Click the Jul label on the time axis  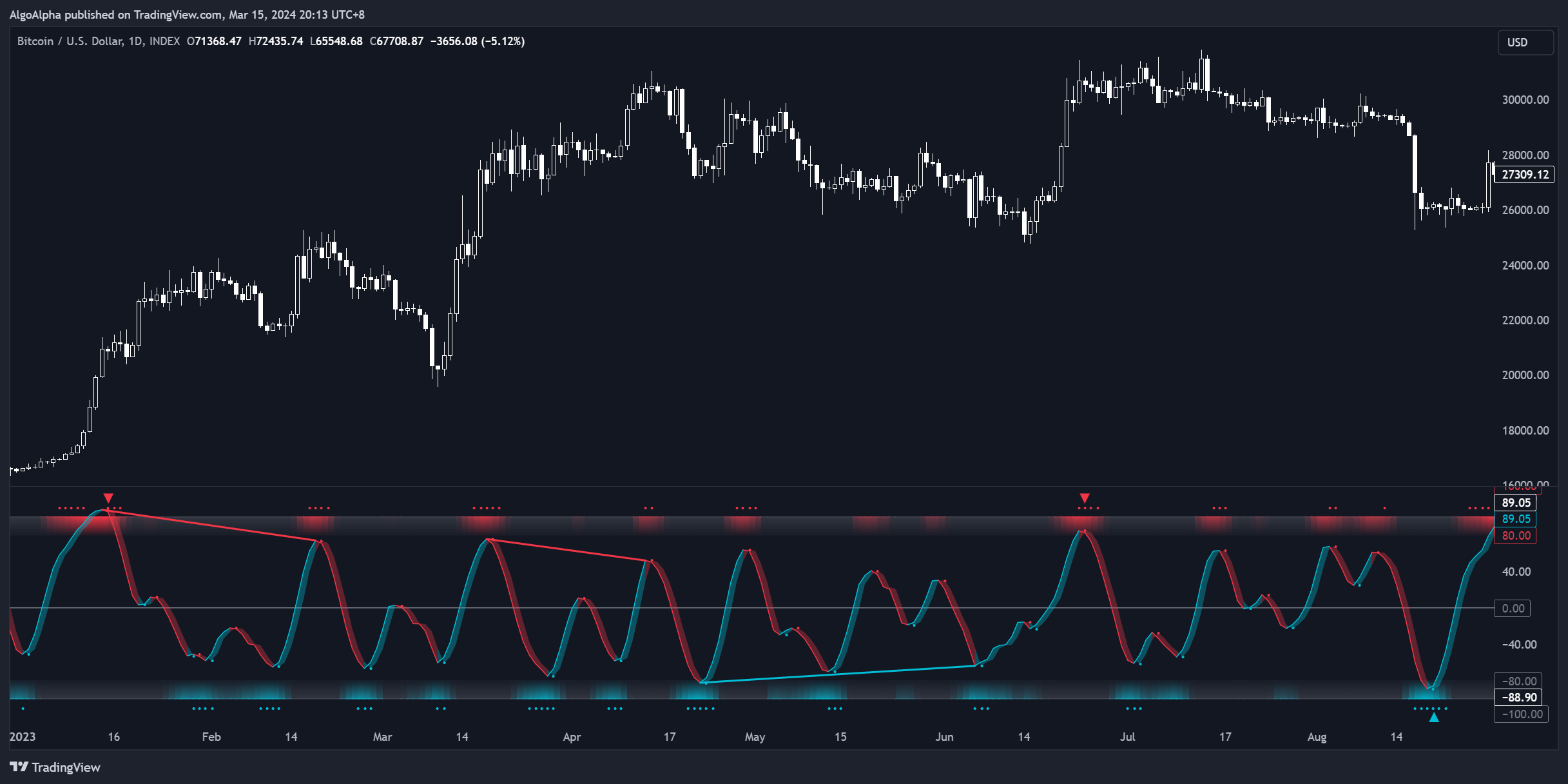click(1127, 736)
